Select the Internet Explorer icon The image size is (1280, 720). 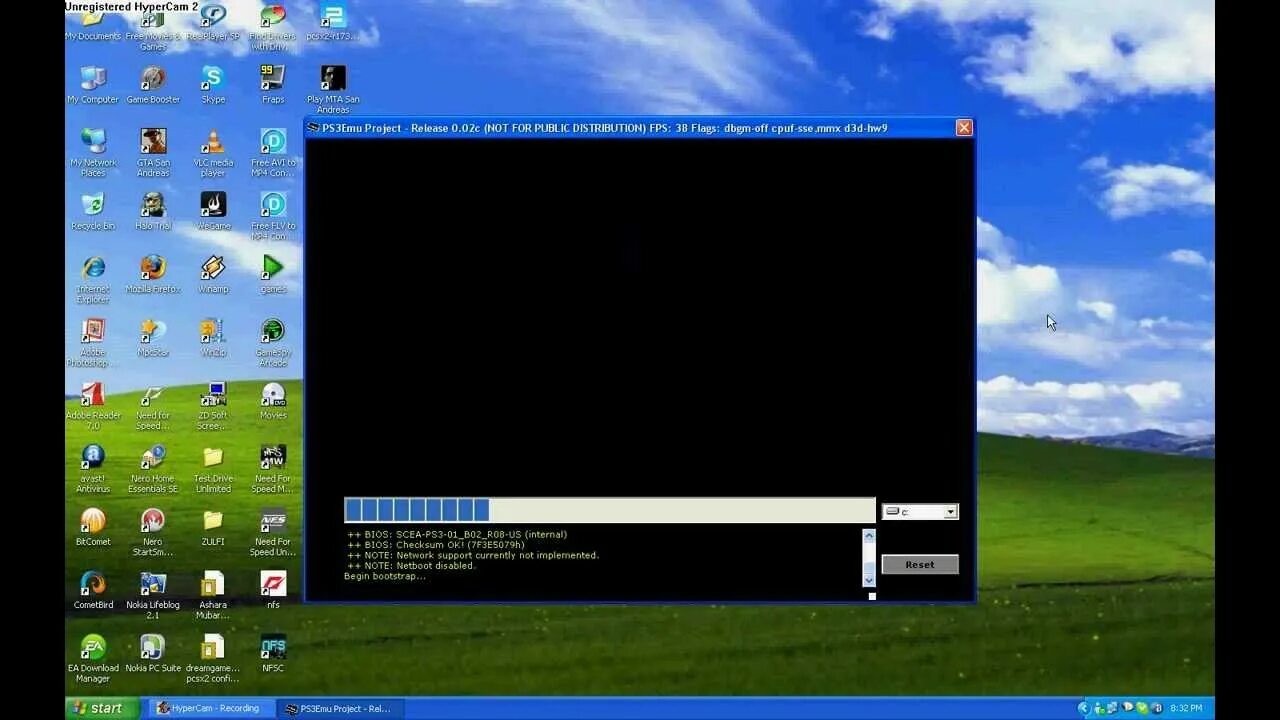click(x=93, y=279)
